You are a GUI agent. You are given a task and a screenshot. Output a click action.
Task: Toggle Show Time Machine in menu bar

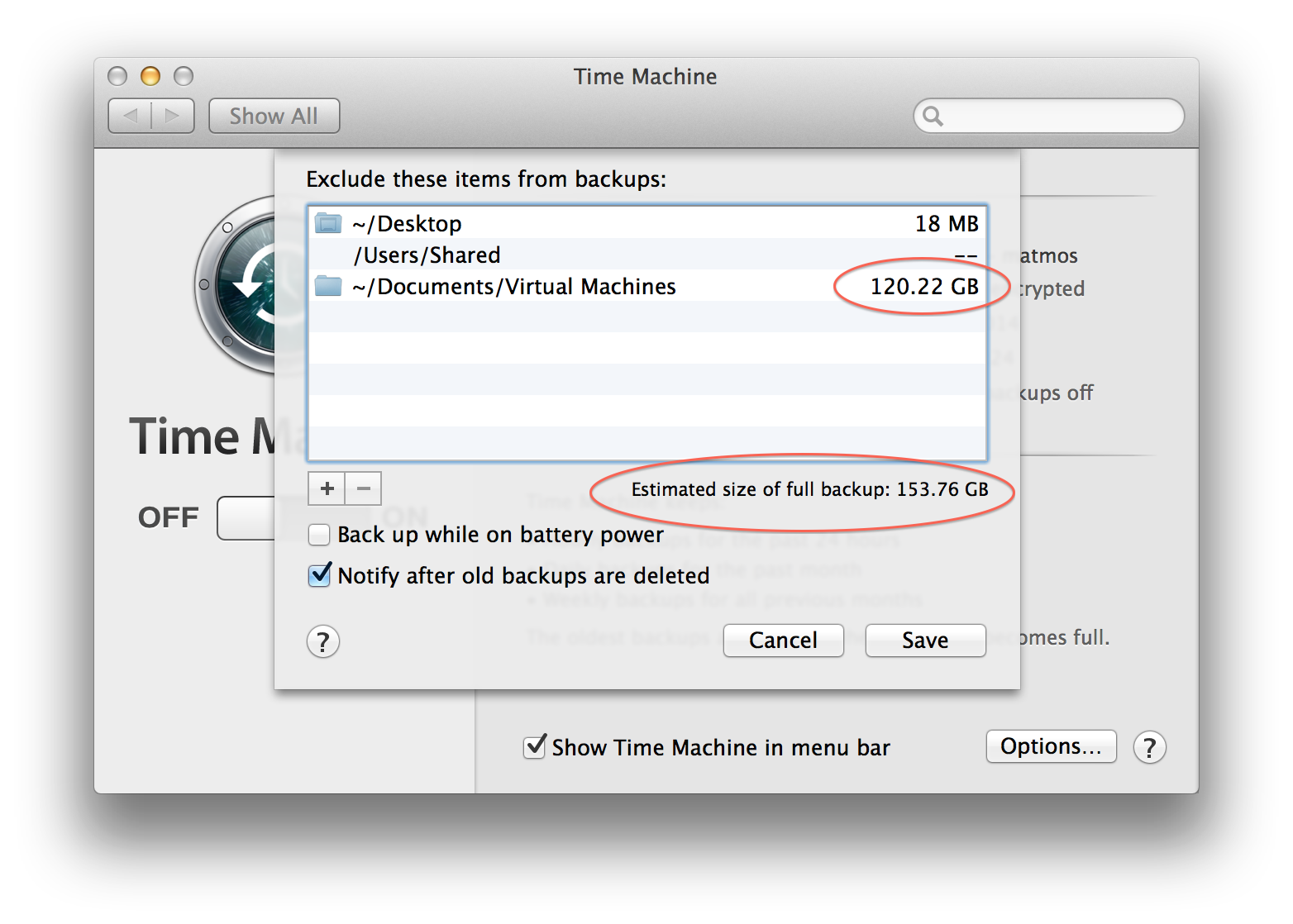point(535,746)
